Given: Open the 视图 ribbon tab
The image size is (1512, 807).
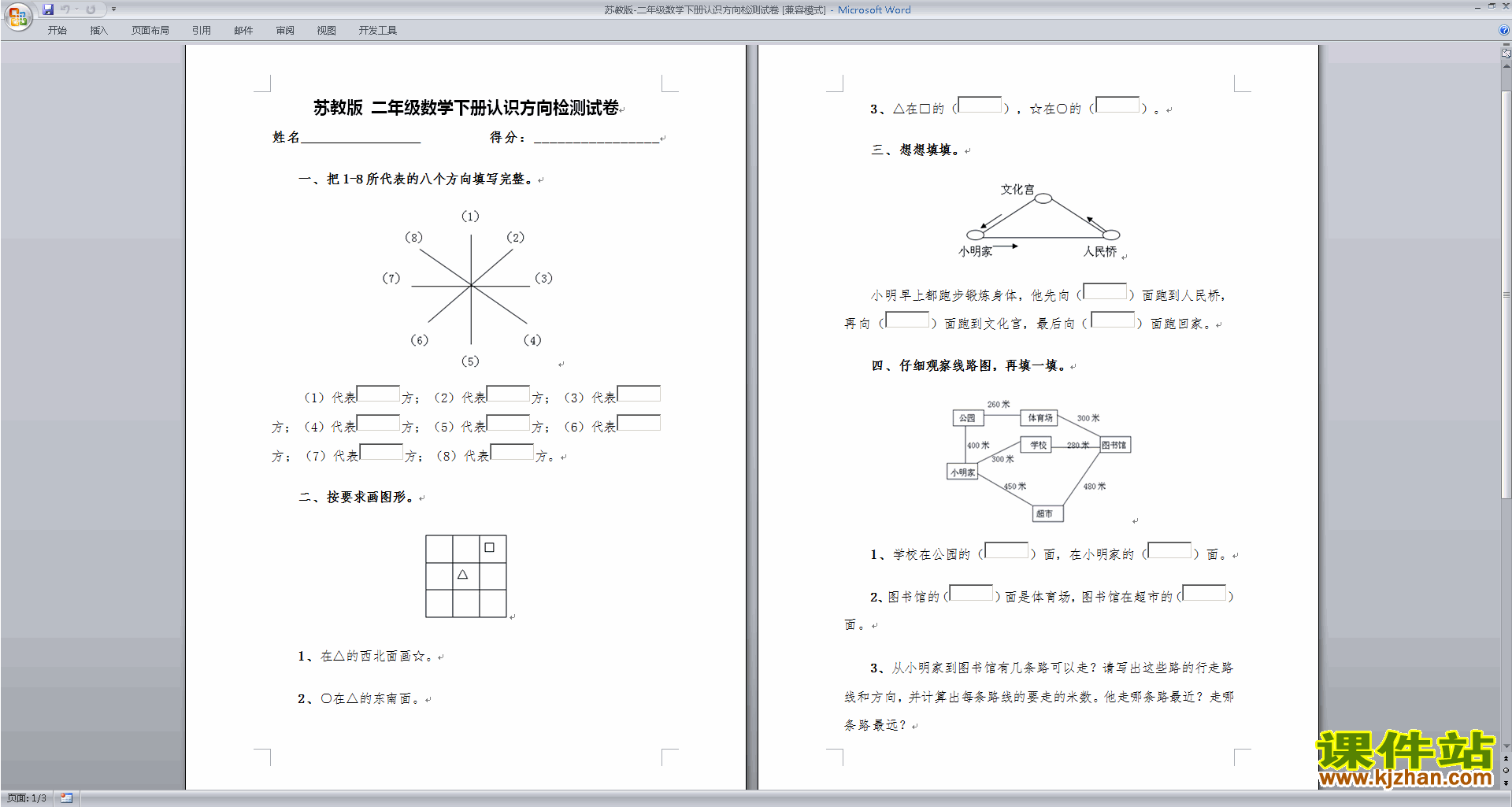Looking at the screenshot, I should click(327, 31).
